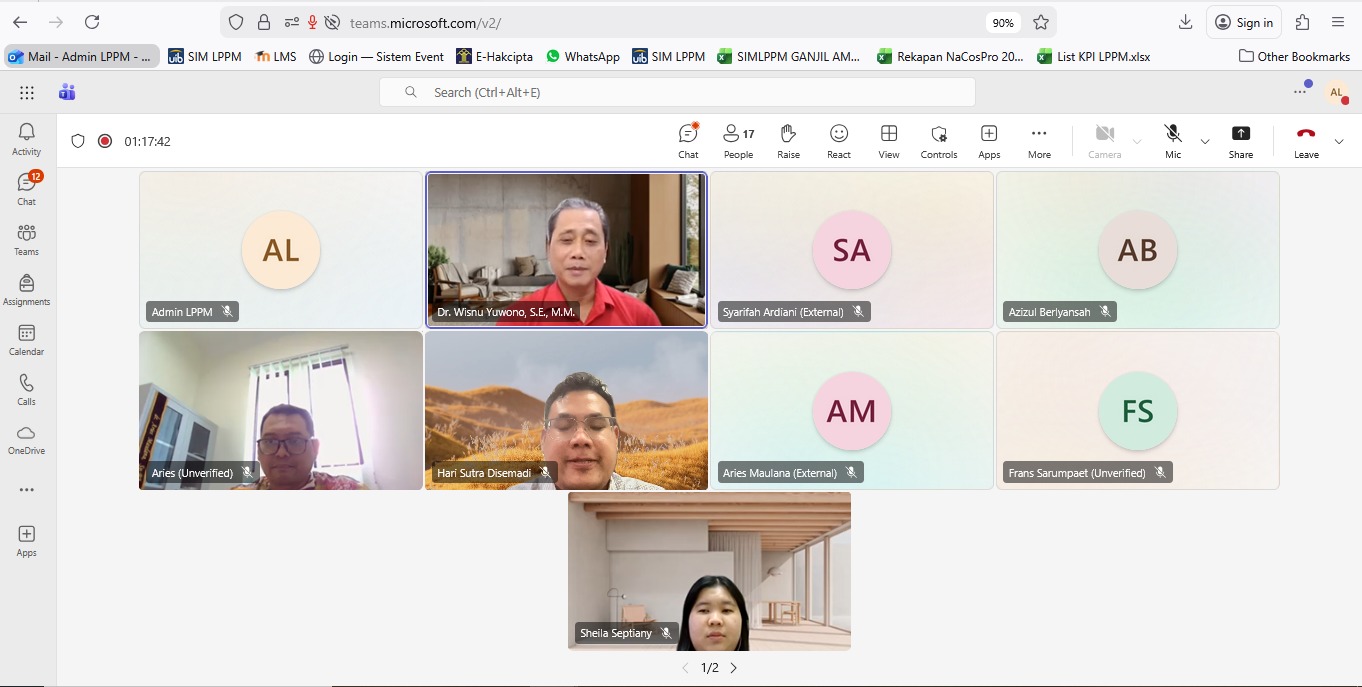
Task: Click the red recording indicator
Action: (105, 141)
